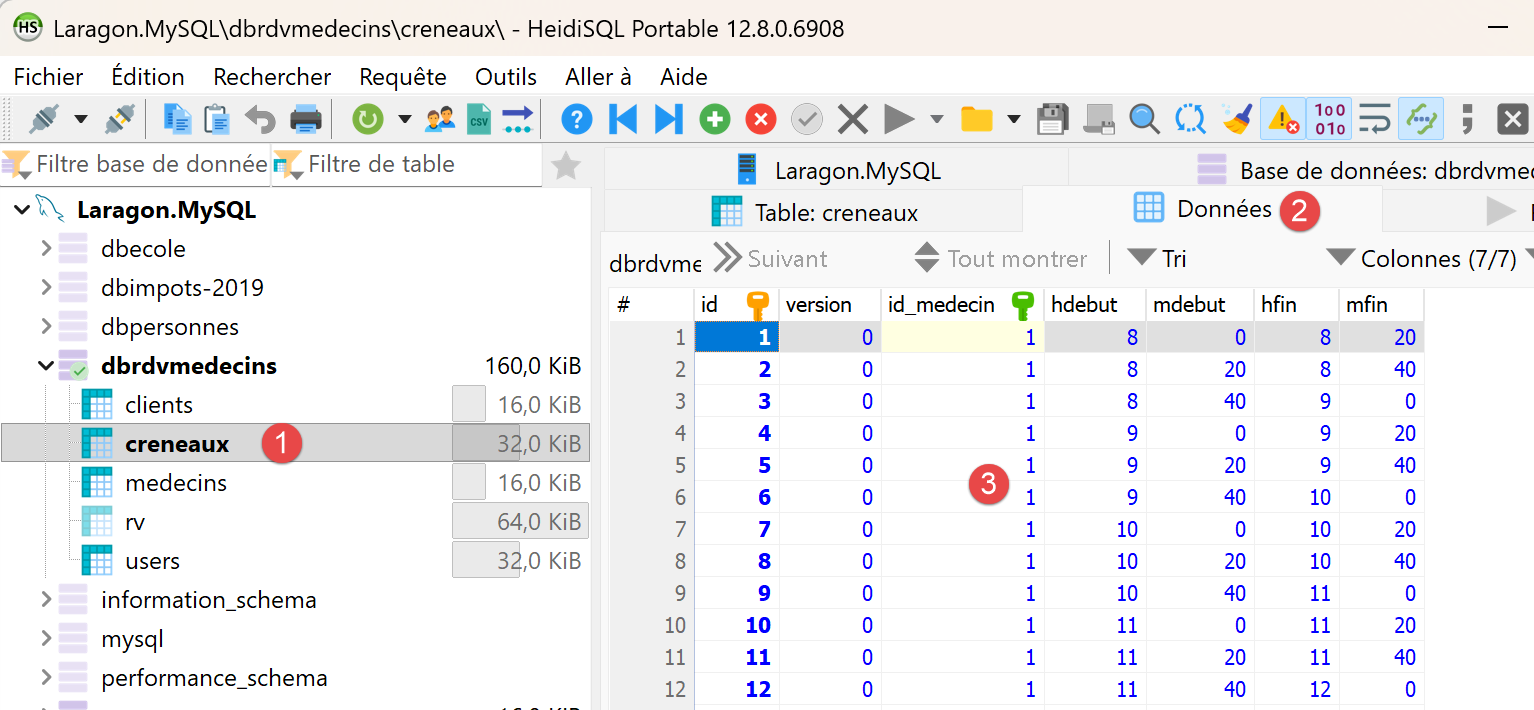This screenshot has height=710, width=1534.
Task: Click the Undo arrow icon
Action: click(261, 120)
